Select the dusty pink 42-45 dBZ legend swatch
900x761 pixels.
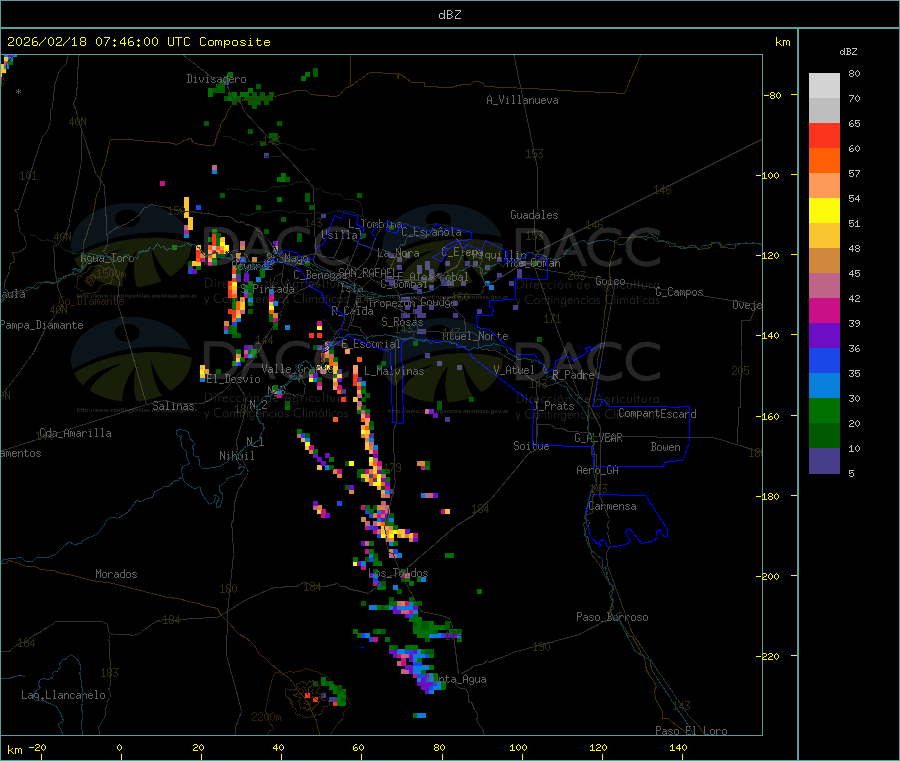824,285
